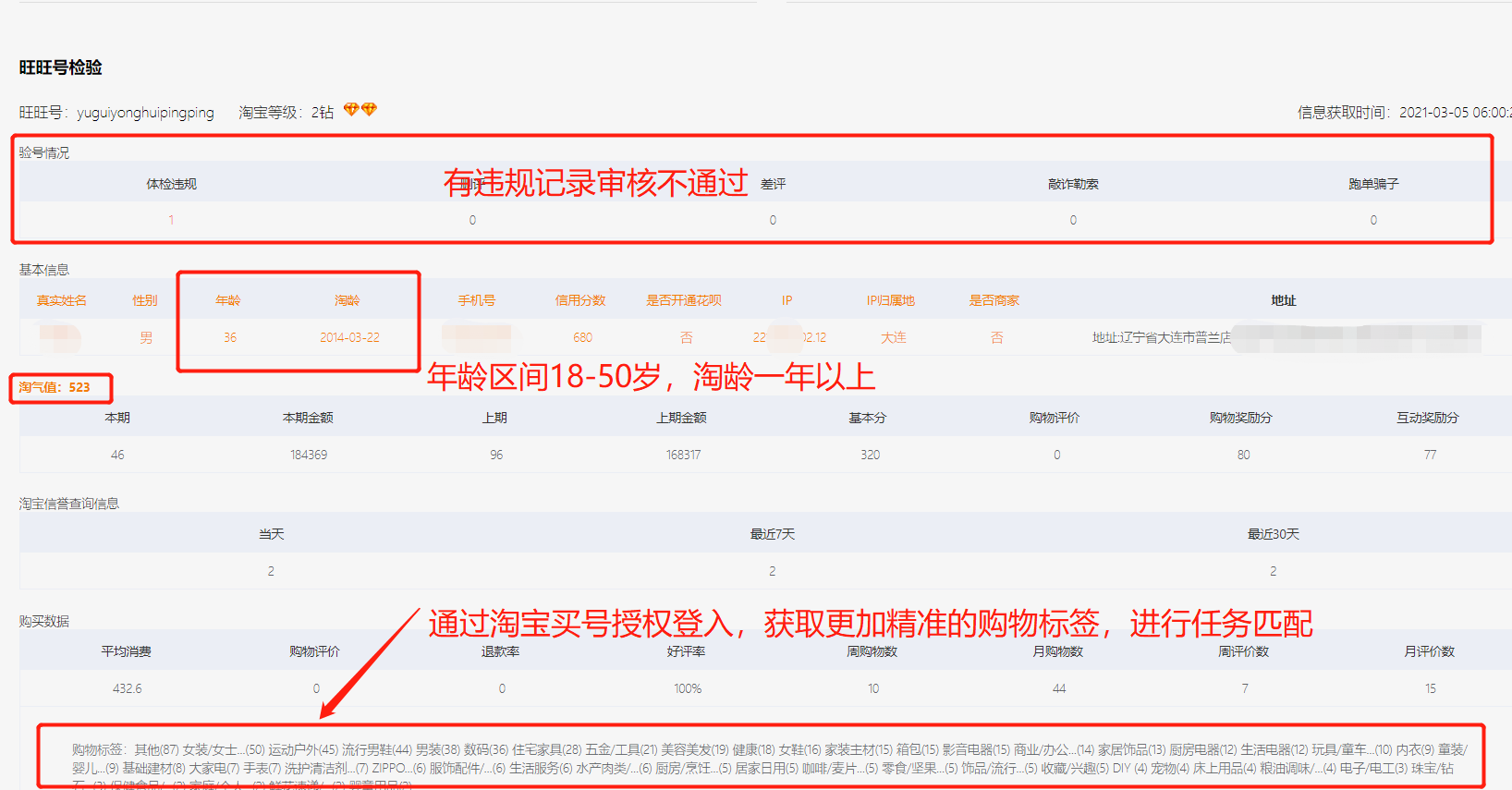Click the 跑单骗子 column header
This screenshot has height=790, width=1512.
tap(1373, 184)
